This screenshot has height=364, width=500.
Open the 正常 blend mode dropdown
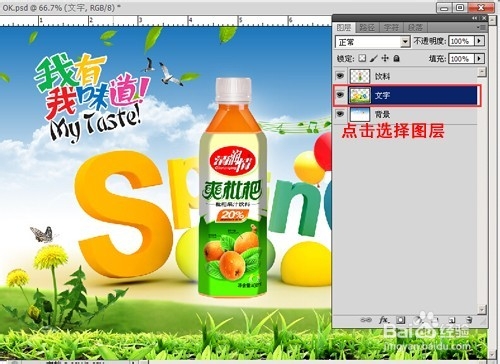405,42
